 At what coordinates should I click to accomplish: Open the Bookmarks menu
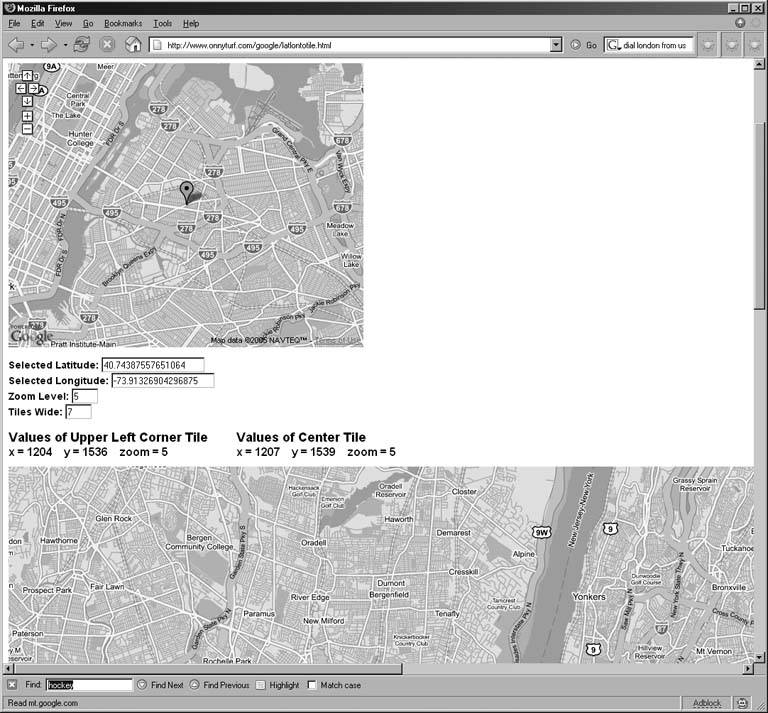click(123, 23)
